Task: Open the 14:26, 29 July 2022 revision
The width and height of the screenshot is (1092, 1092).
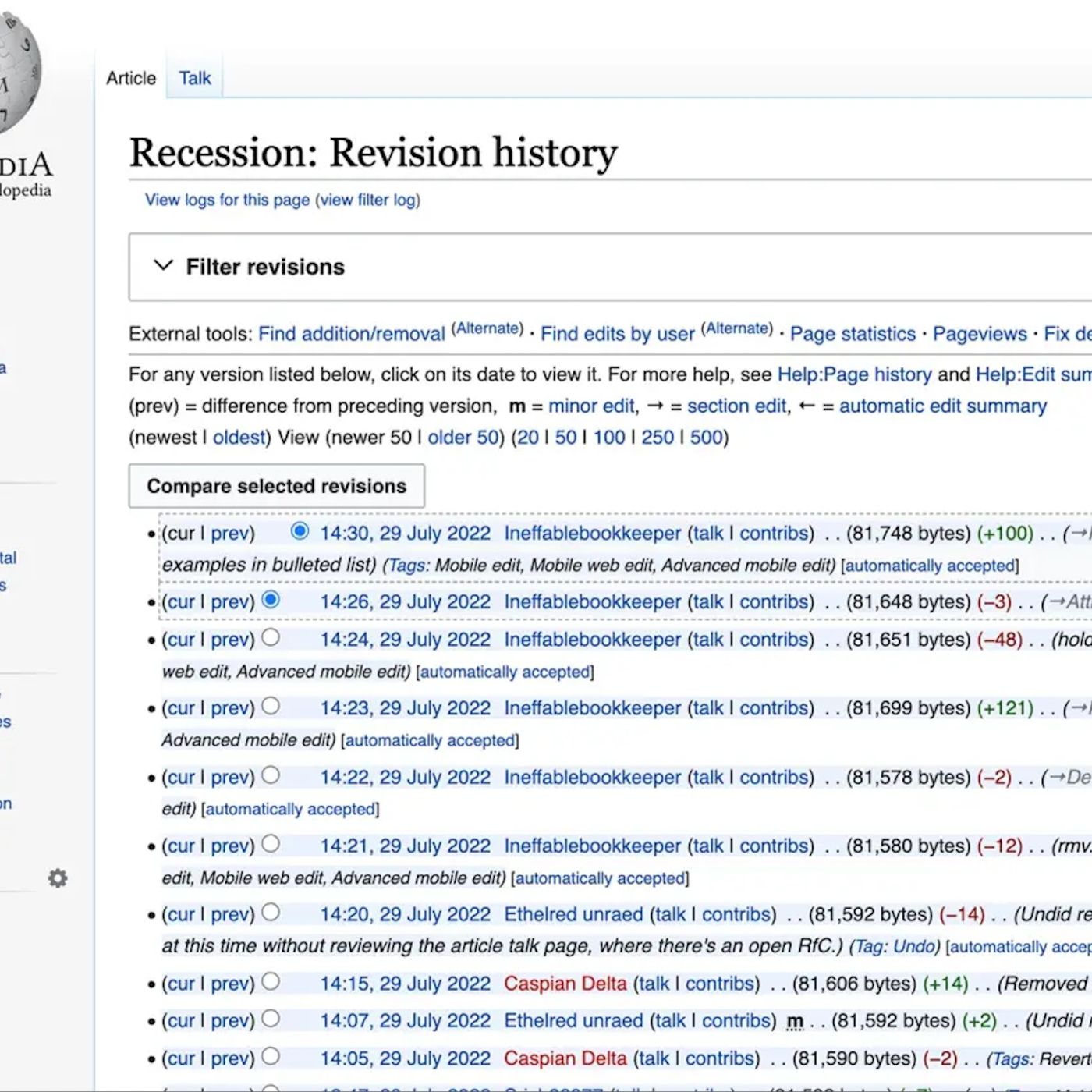Action: 405,601
